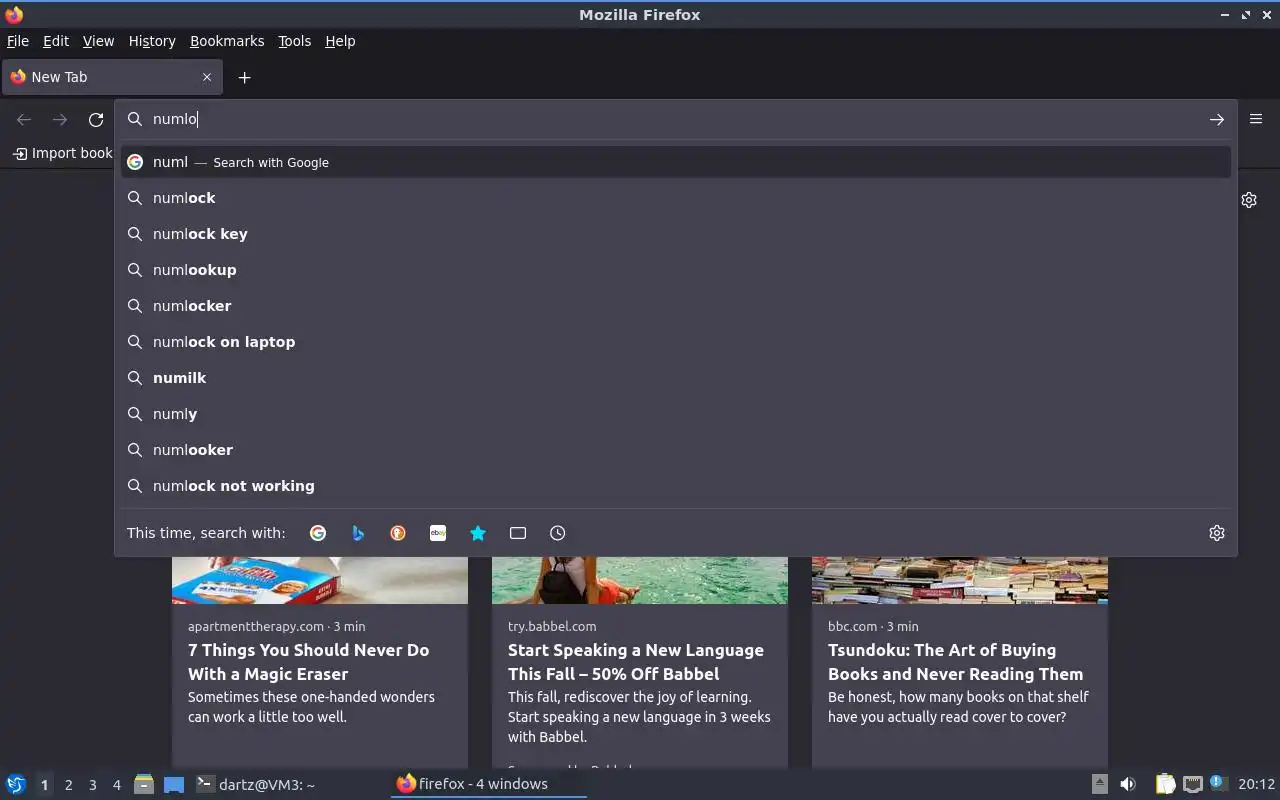Click the books pile article thumbnail

coord(960,580)
